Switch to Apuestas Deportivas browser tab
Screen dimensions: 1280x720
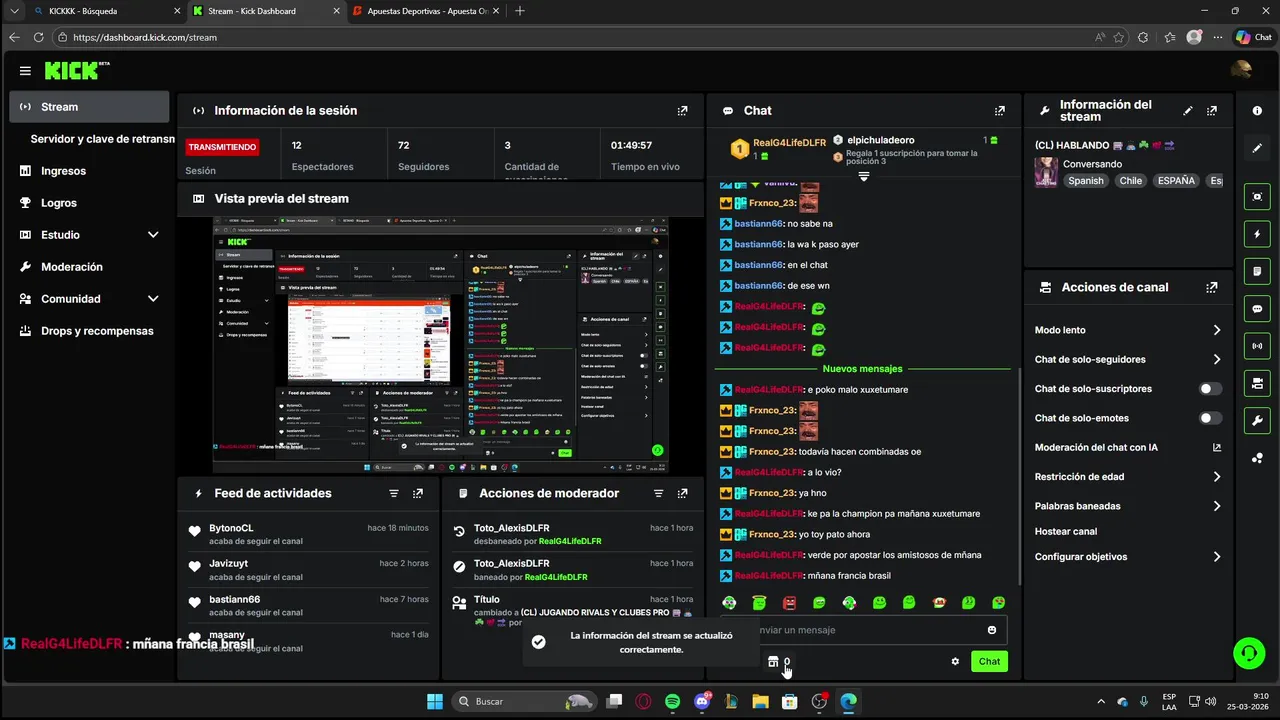(424, 11)
